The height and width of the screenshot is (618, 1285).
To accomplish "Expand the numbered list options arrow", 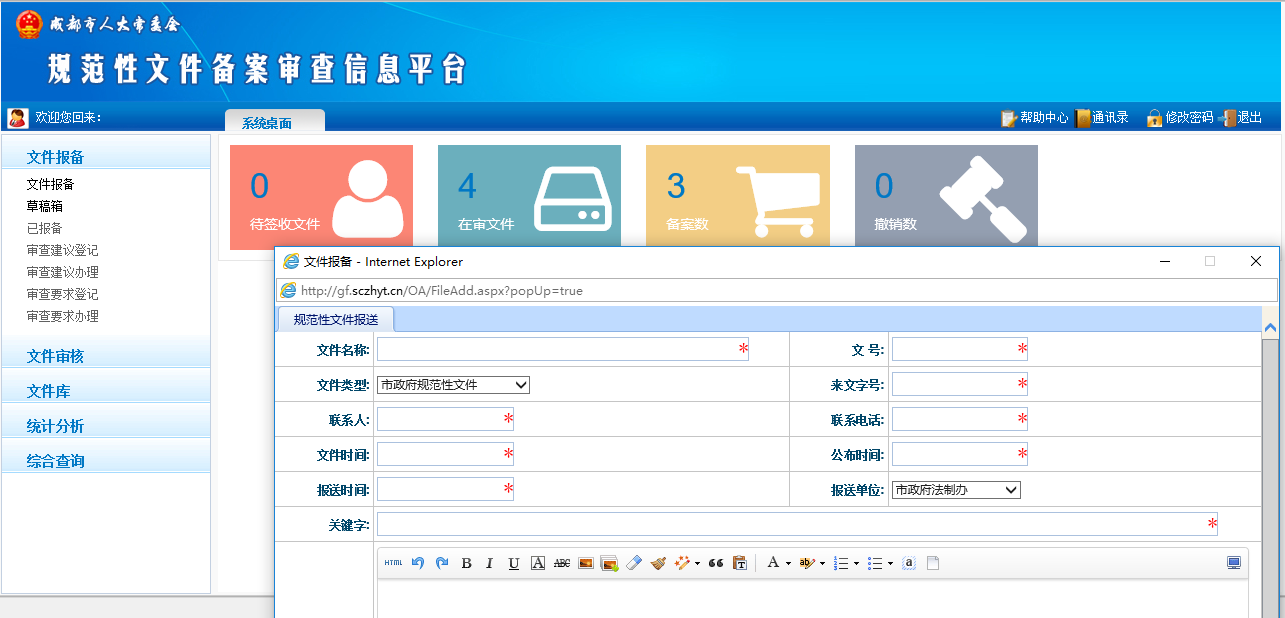I will click(857, 564).
